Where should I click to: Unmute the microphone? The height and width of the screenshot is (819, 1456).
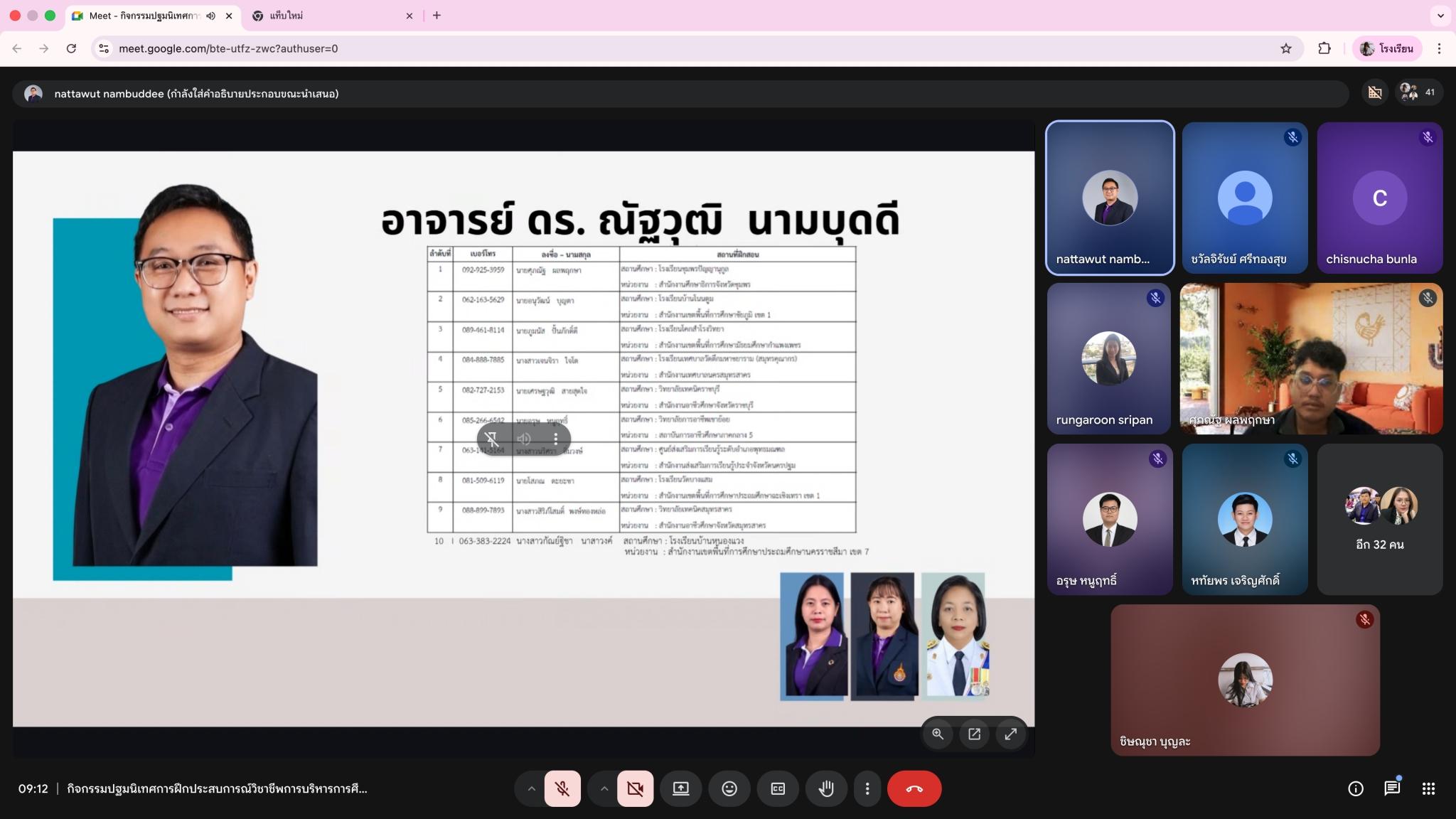tap(562, 788)
